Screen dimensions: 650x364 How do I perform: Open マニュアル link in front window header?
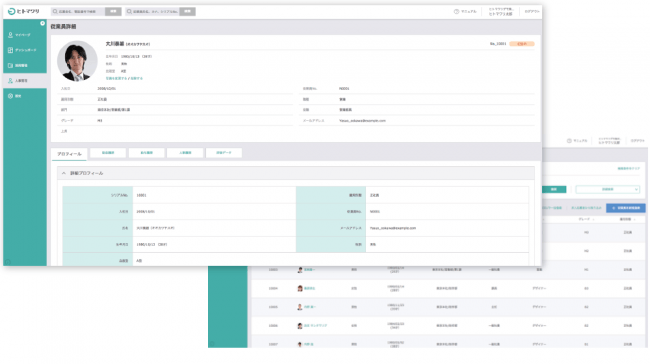(468, 12)
